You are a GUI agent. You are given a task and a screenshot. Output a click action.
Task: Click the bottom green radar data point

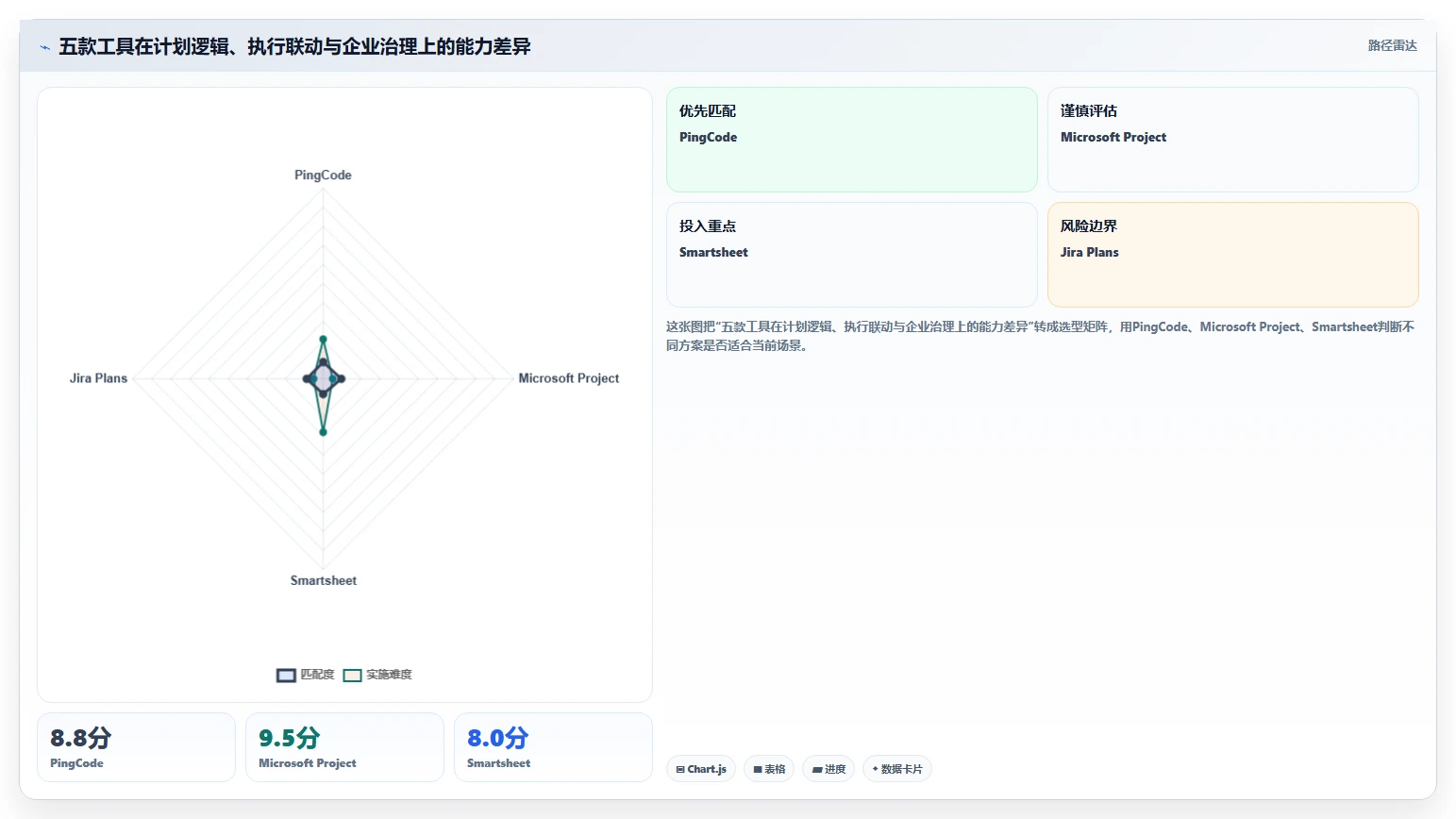click(323, 432)
